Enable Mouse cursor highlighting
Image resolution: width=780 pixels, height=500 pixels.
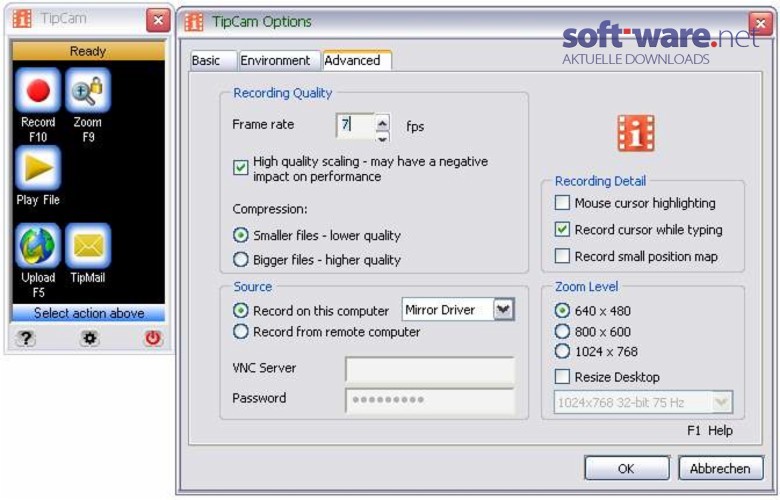pyautogui.click(x=562, y=203)
